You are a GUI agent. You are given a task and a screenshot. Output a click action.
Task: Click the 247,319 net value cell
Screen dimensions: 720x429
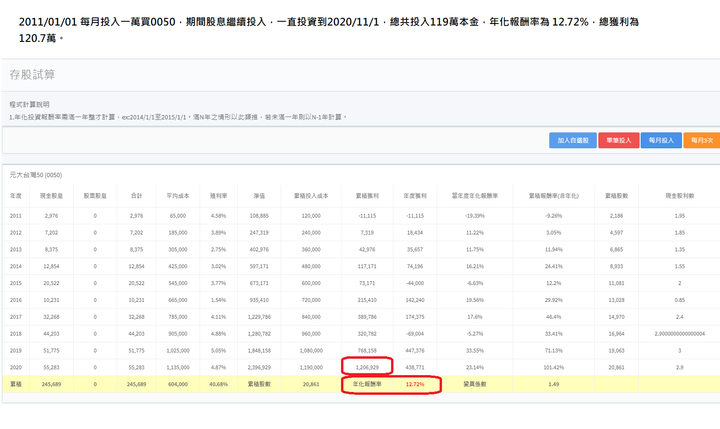click(x=259, y=232)
